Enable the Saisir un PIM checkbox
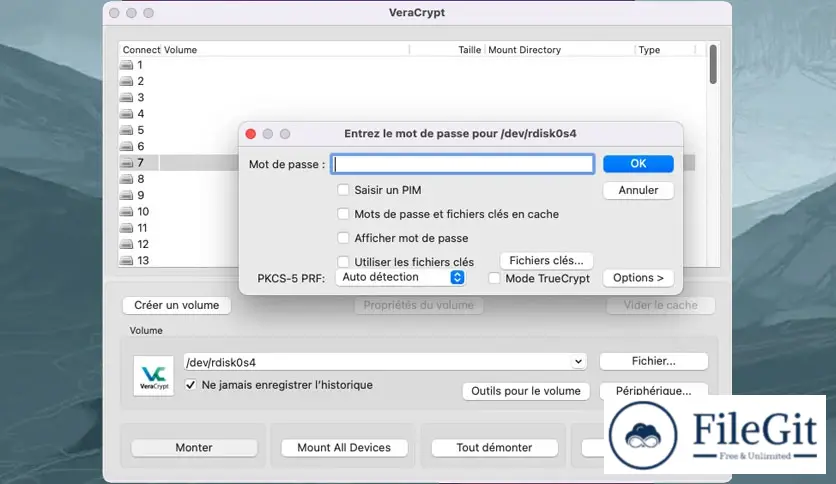 [x=343, y=190]
